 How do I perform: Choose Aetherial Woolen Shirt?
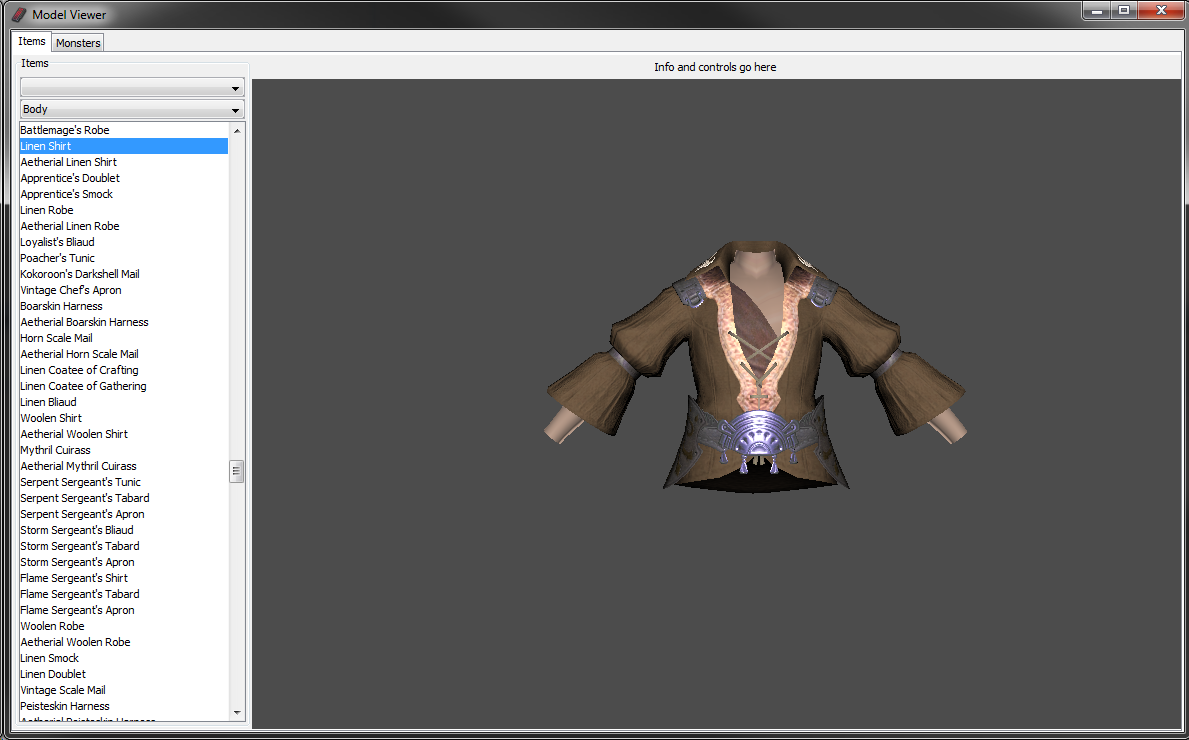click(x=124, y=434)
